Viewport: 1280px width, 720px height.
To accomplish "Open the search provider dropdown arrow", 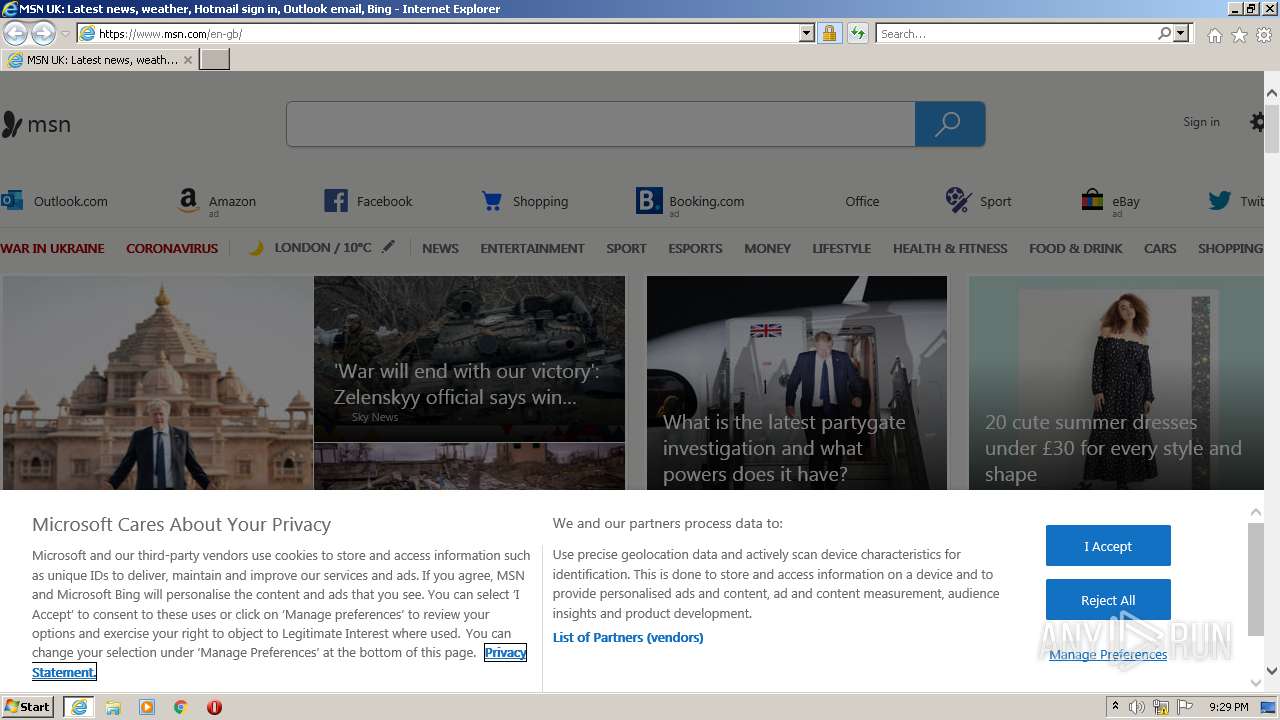I will click(x=1181, y=33).
